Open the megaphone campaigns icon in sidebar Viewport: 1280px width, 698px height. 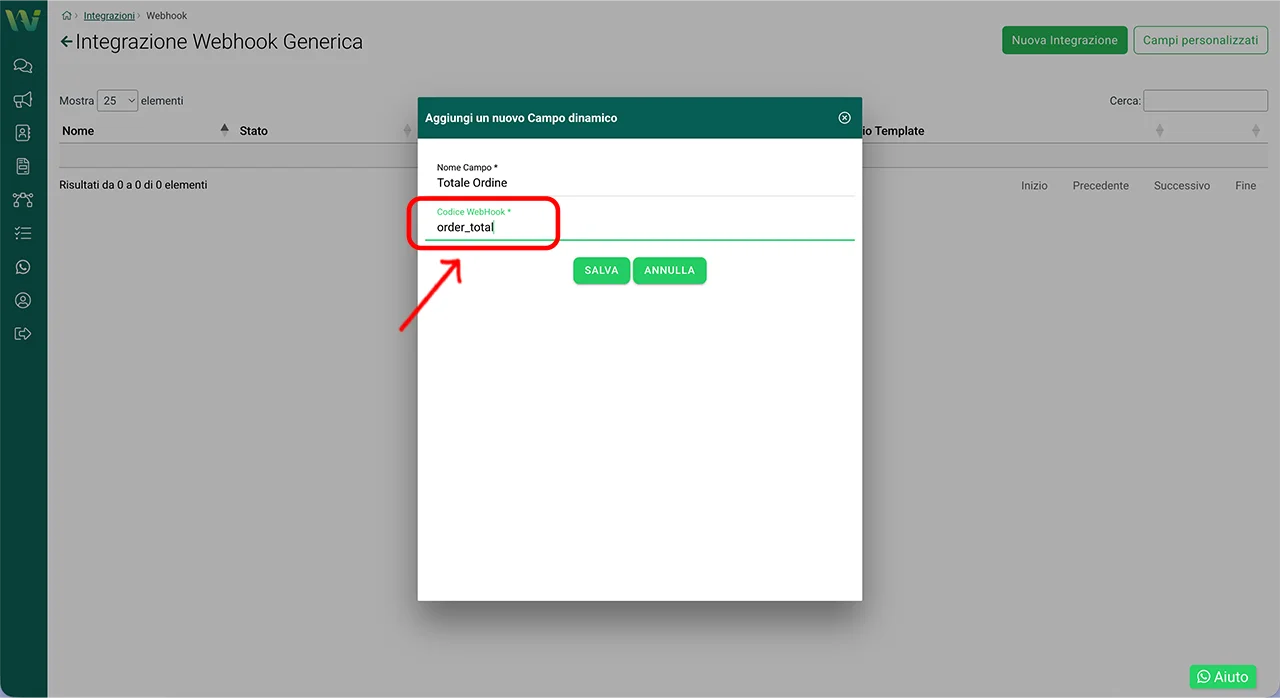click(x=23, y=100)
